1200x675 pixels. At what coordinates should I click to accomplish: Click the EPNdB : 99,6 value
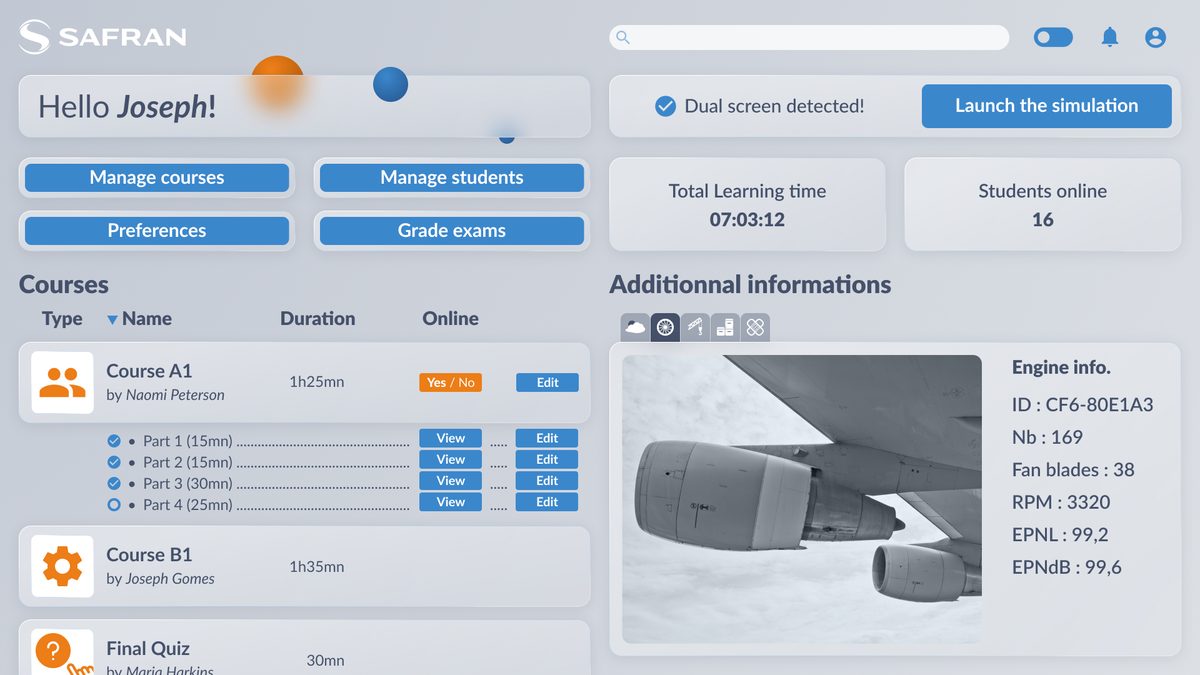click(1067, 567)
